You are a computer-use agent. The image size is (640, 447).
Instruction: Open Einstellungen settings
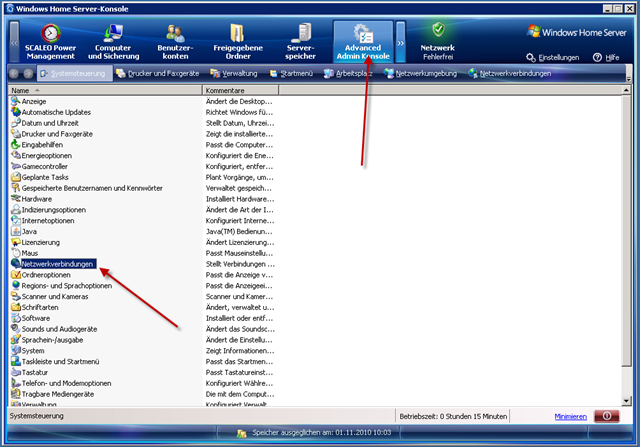click(553, 58)
